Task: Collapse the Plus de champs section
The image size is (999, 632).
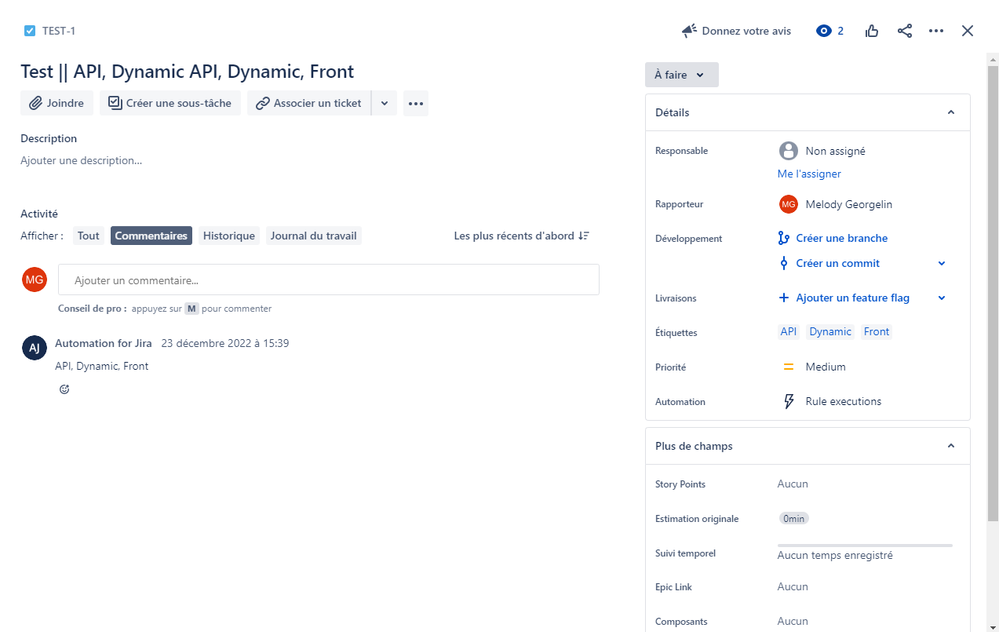Action: pyautogui.click(x=951, y=446)
